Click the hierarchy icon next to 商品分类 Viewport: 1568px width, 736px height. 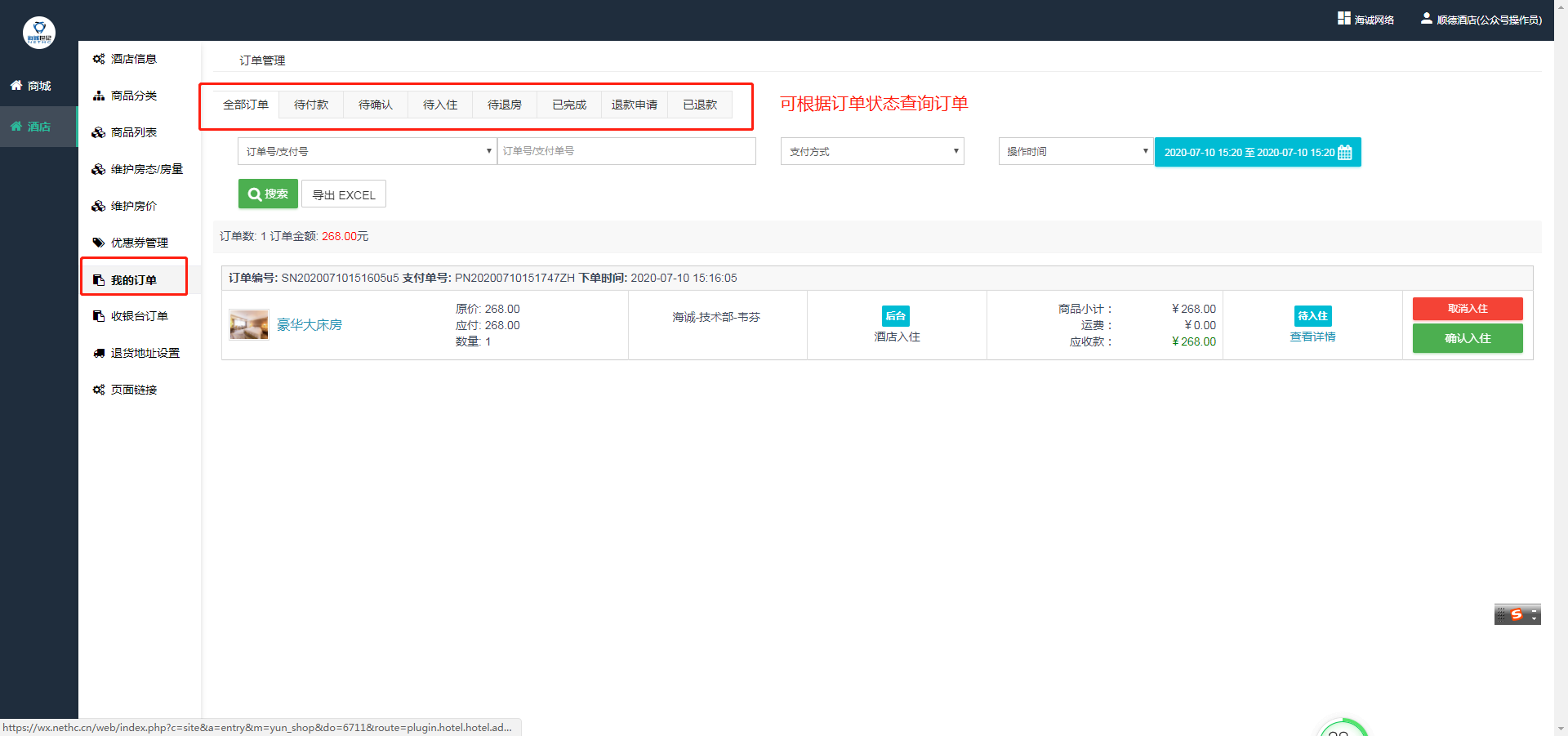(99, 96)
